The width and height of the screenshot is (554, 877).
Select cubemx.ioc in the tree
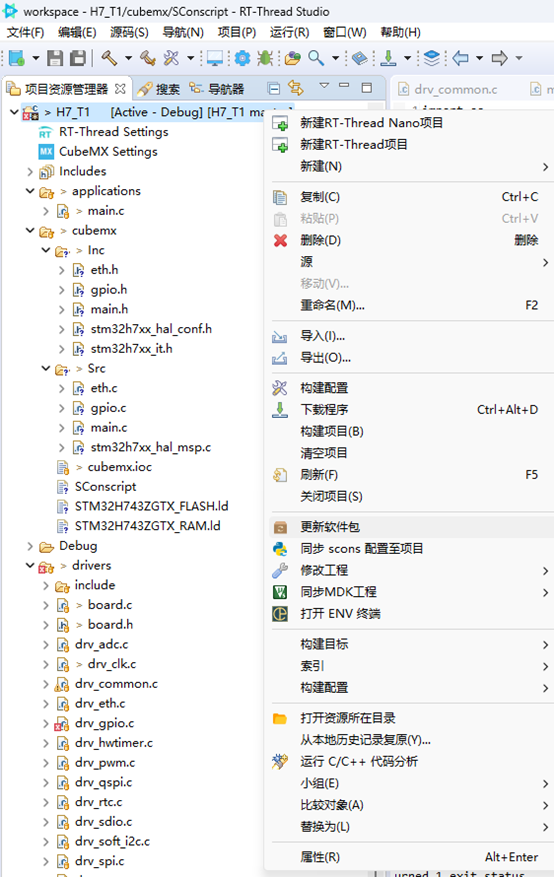tap(119, 467)
